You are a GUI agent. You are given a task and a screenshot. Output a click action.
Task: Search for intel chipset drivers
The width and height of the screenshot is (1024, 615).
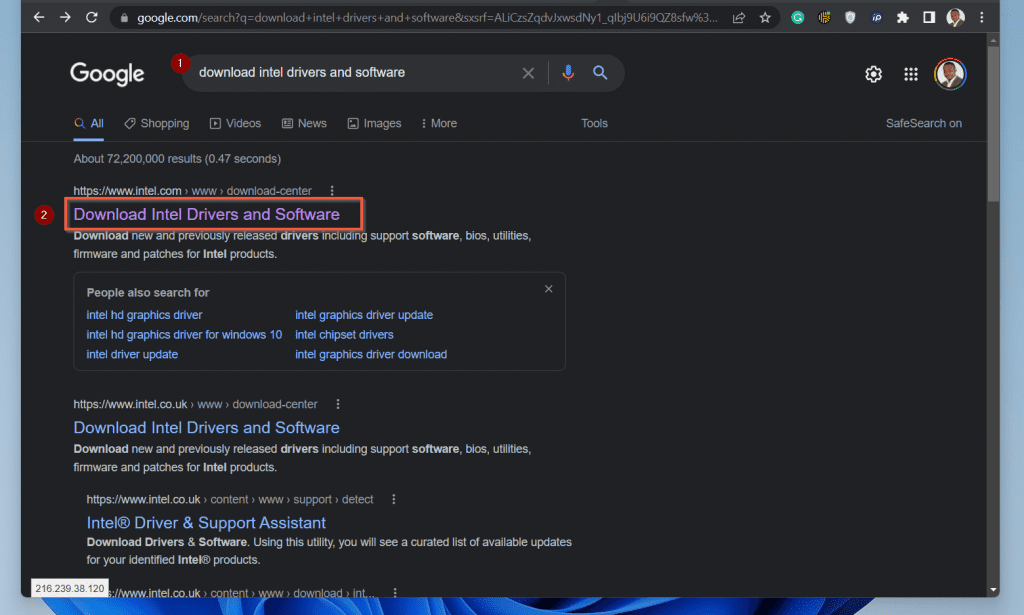[344, 334]
